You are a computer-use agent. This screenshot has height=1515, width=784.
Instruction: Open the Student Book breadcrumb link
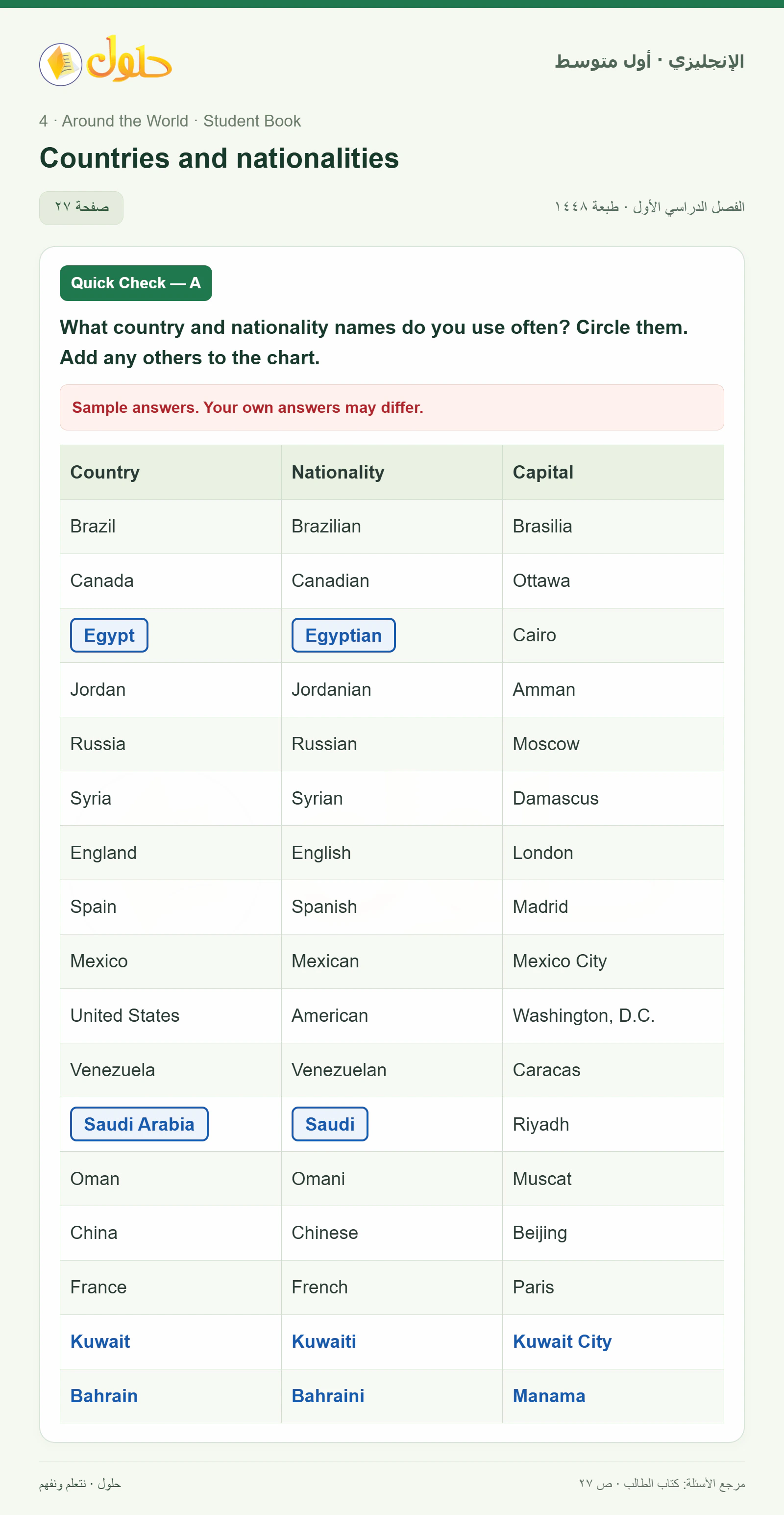click(252, 121)
